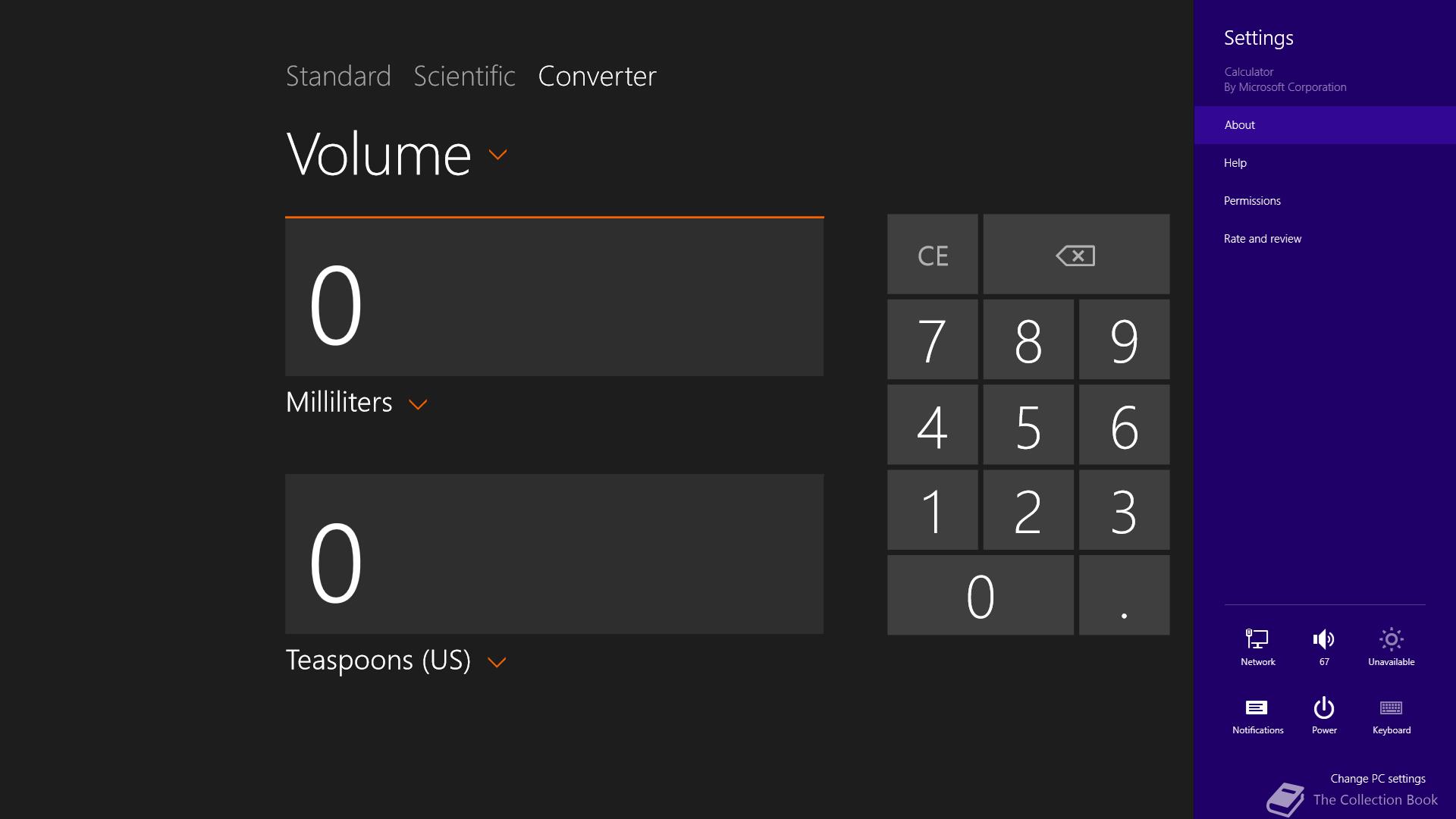Image resolution: width=1456 pixels, height=819 pixels.
Task: Open the Keyboard icon
Action: pyautogui.click(x=1391, y=716)
